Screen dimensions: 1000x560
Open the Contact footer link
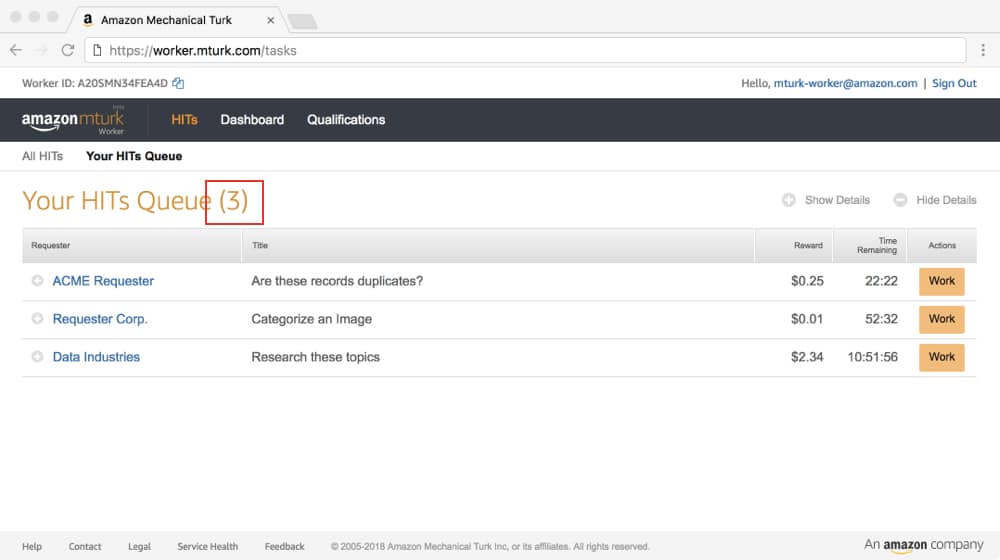[x=85, y=547]
